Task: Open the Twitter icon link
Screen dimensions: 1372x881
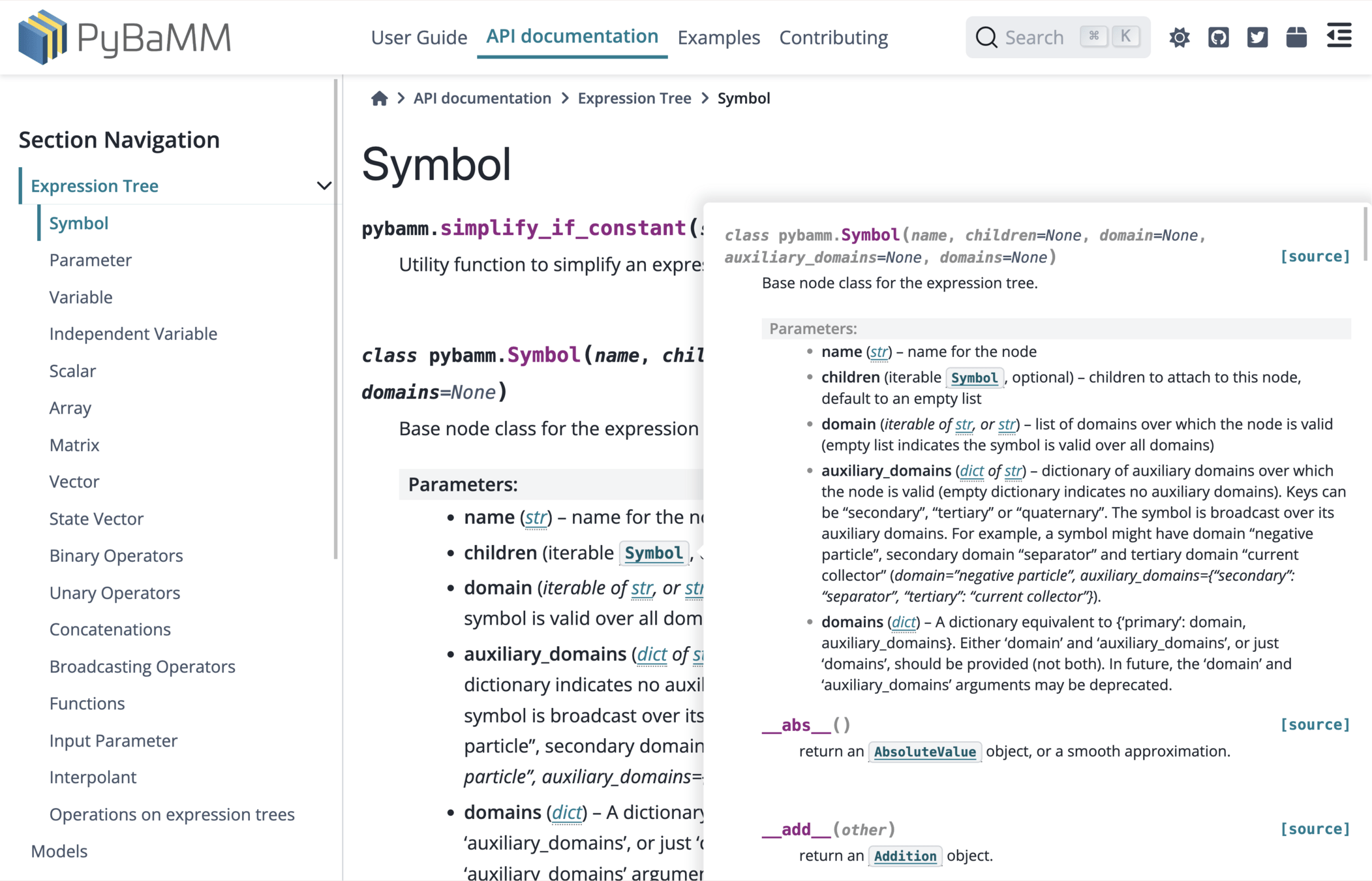Action: point(1257,37)
